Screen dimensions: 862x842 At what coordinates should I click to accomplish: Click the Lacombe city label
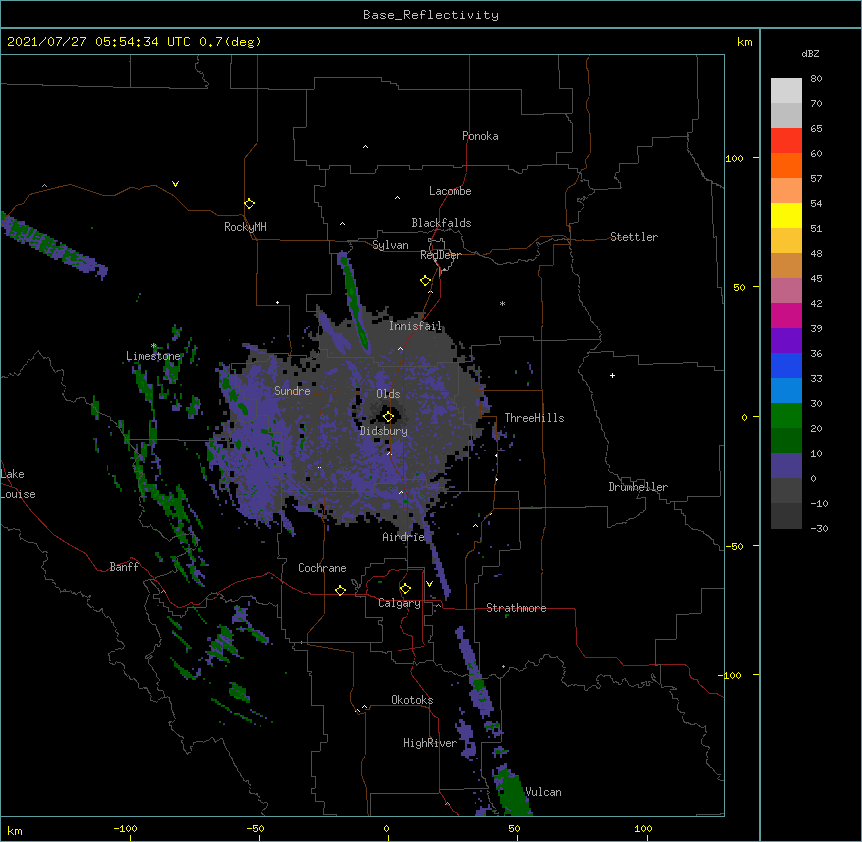click(x=450, y=191)
